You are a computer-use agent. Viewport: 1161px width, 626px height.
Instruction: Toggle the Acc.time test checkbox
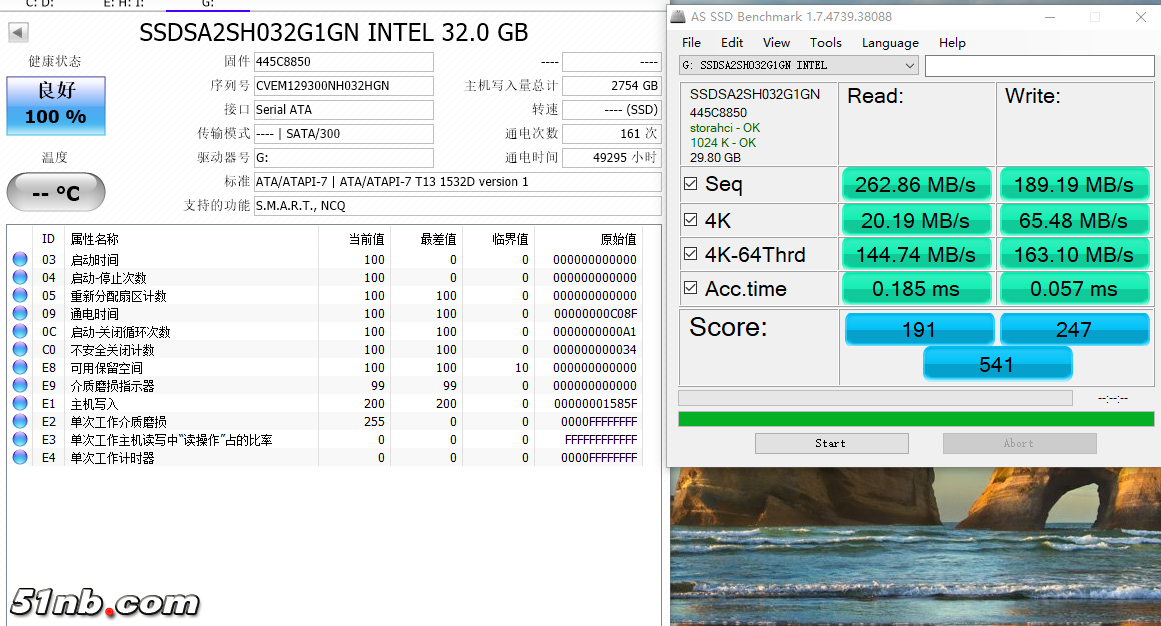[x=690, y=289]
